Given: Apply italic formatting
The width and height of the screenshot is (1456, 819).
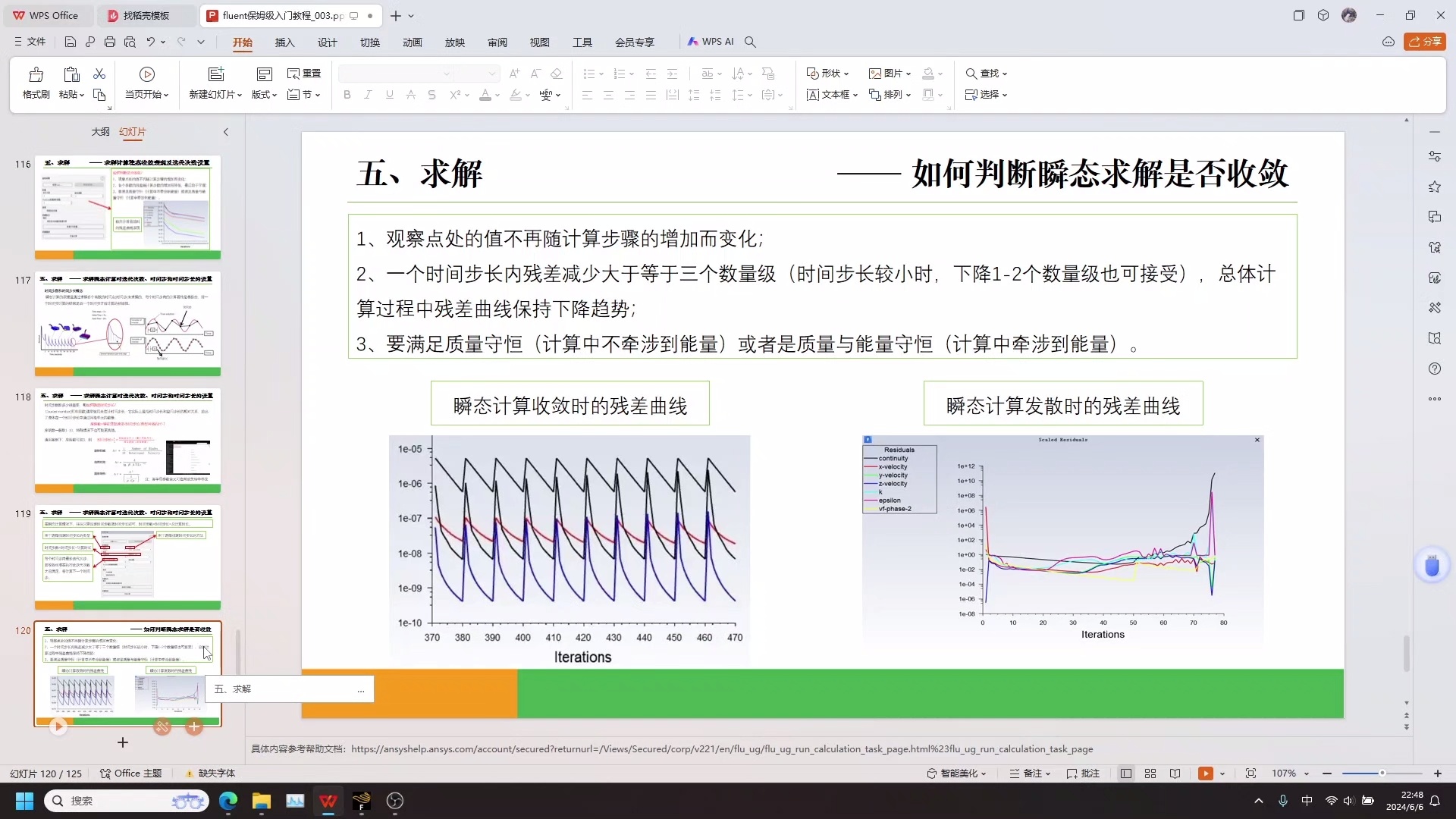Looking at the screenshot, I should pos(368,95).
